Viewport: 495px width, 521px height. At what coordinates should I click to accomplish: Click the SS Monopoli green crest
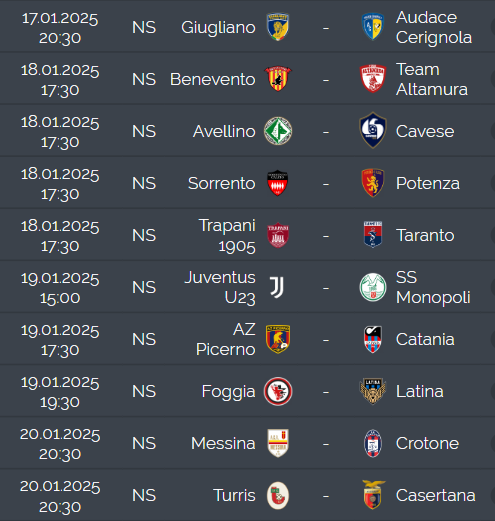tap(373, 287)
